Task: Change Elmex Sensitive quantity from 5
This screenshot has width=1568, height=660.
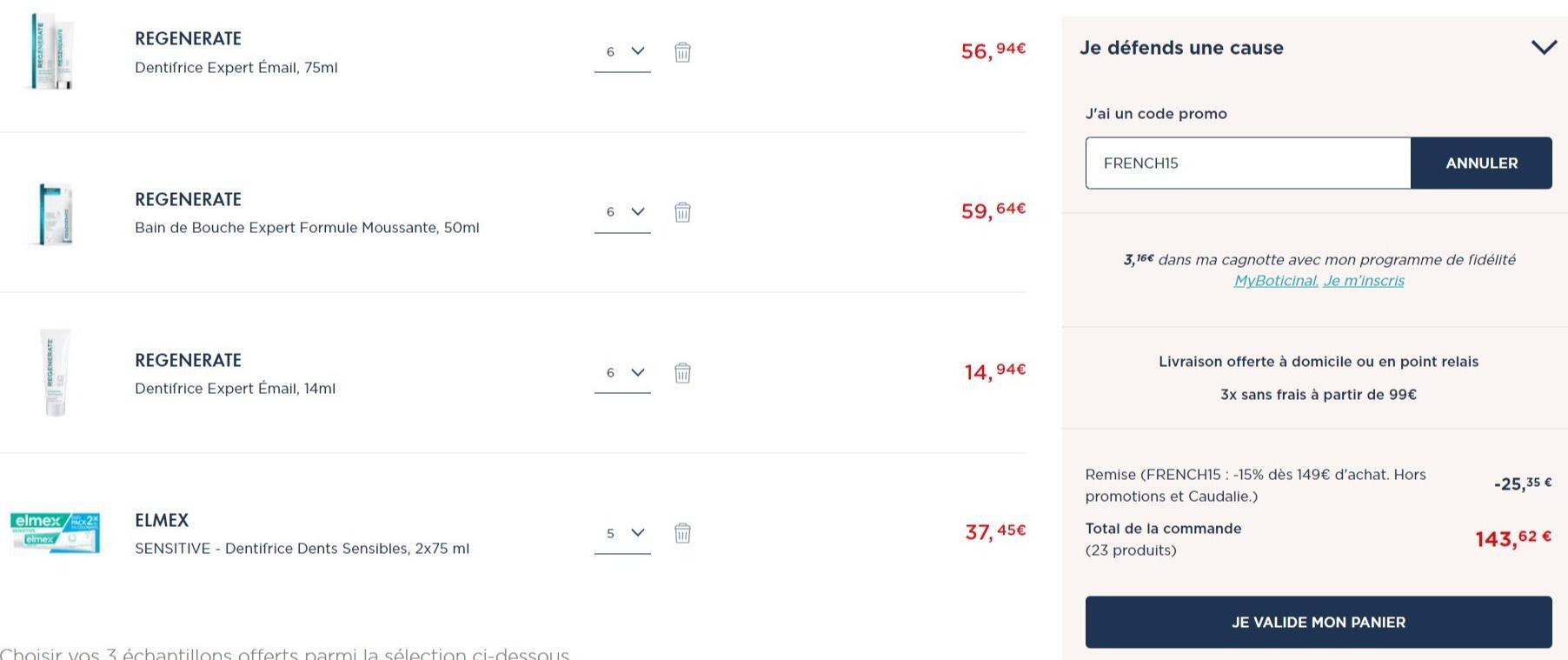Action: 622,533
